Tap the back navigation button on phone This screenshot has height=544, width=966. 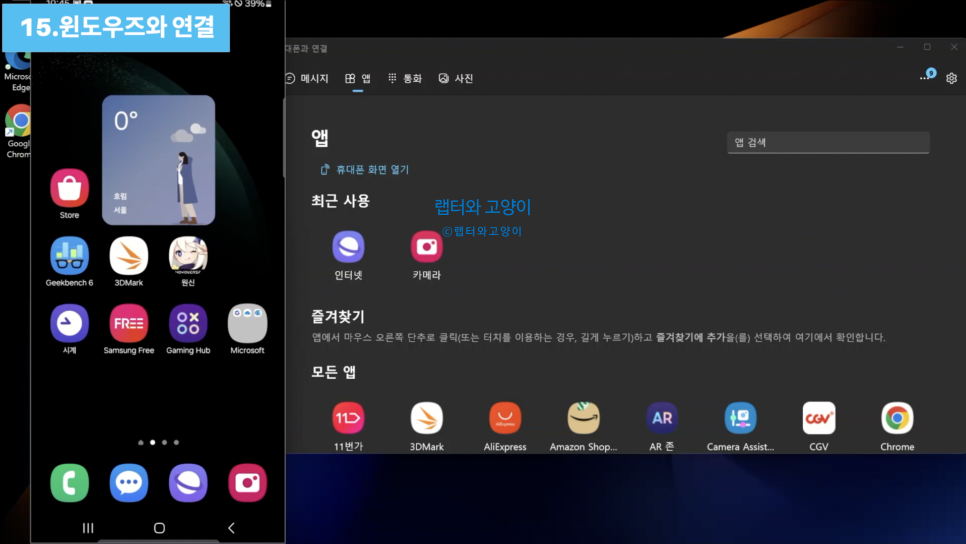click(x=231, y=528)
